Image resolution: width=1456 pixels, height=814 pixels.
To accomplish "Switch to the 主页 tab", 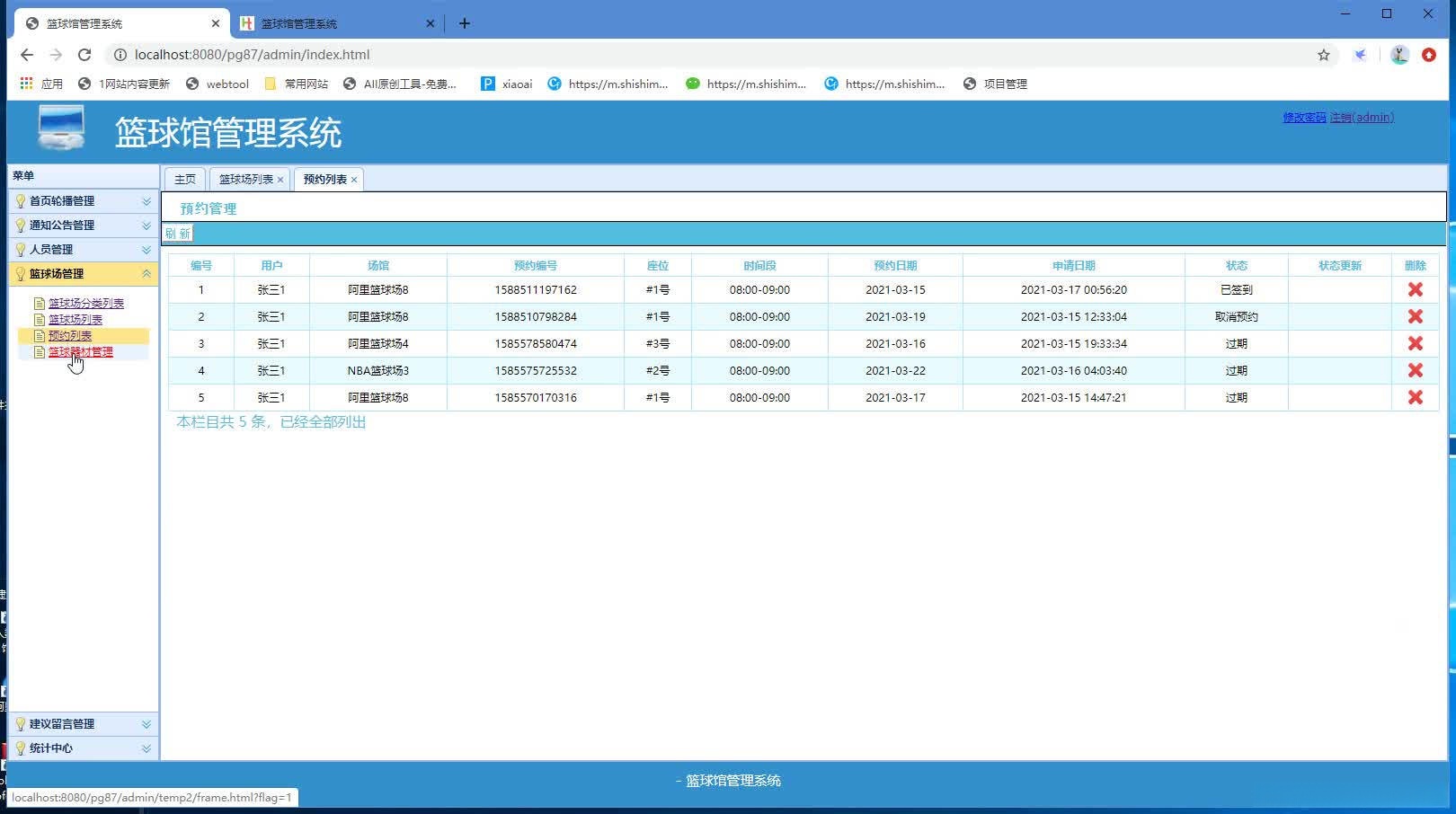I will 185,180.
